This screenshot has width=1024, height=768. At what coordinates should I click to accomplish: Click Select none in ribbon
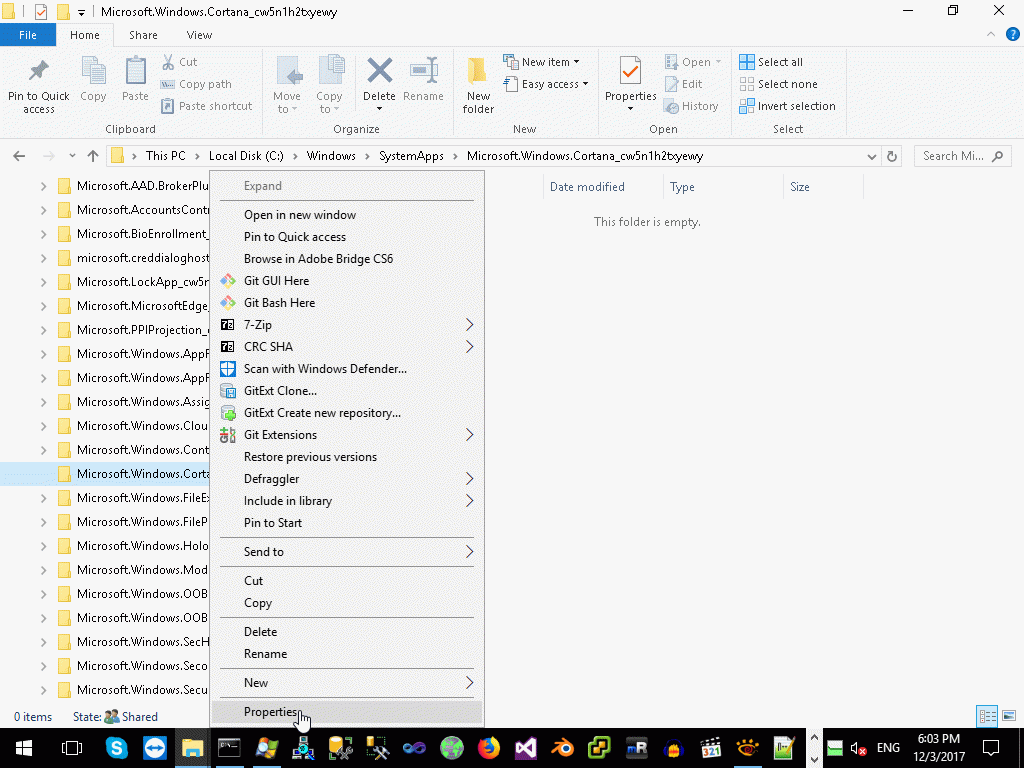(778, 84)
